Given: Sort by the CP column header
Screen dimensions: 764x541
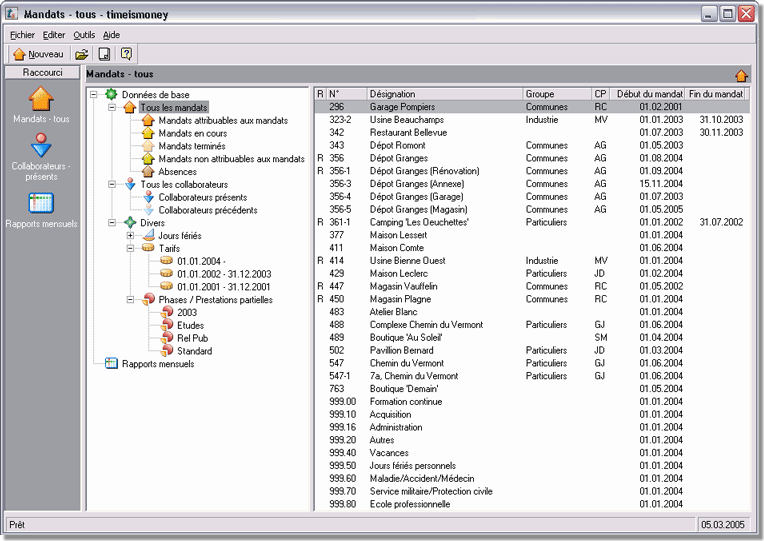Looking at the screenshot, I should click(x=600, y=94).
